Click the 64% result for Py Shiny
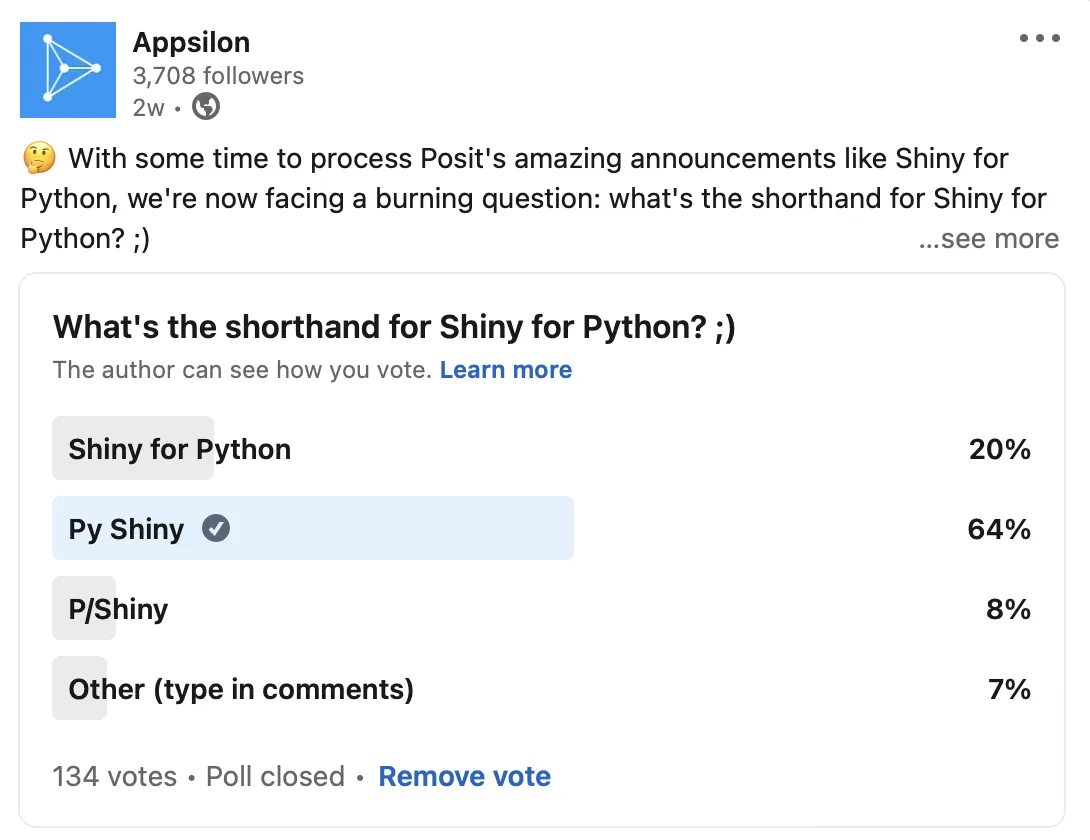This screenshot has height=840, width=1090. click(999, 529)
